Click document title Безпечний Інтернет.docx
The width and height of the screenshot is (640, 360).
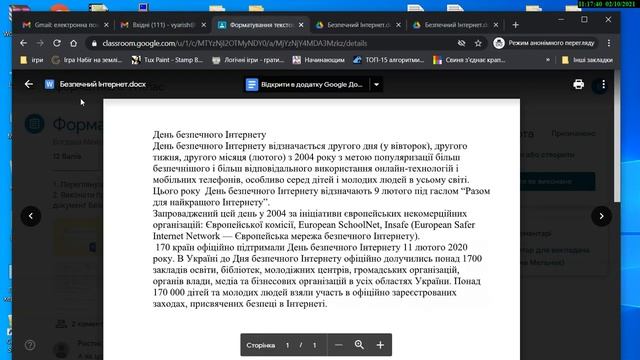pos(102,84)
